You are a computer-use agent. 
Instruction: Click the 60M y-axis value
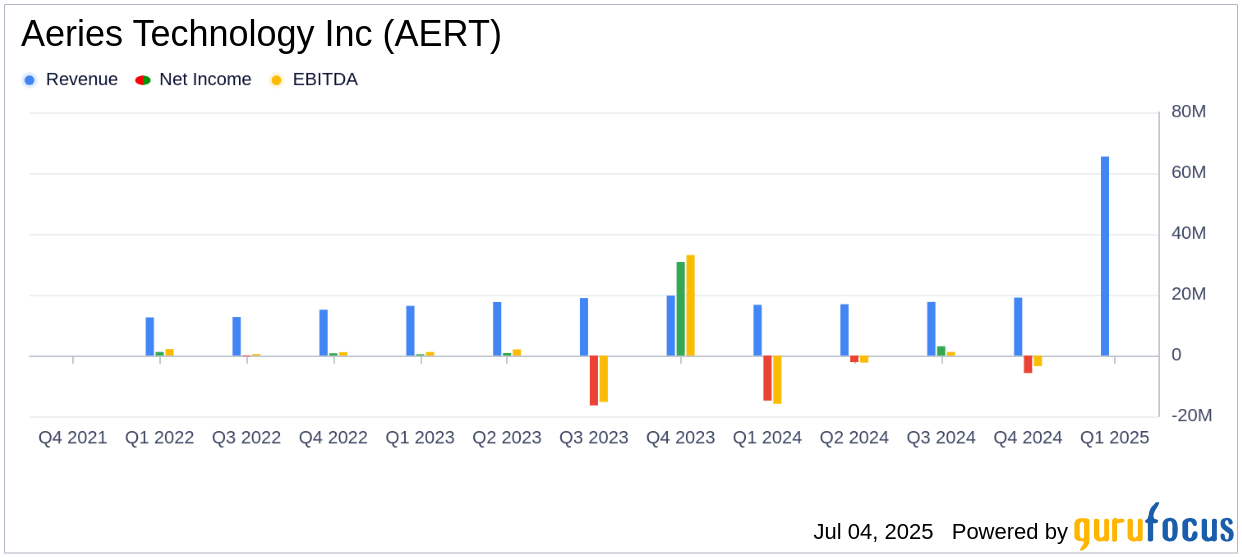pos(1189,173)
